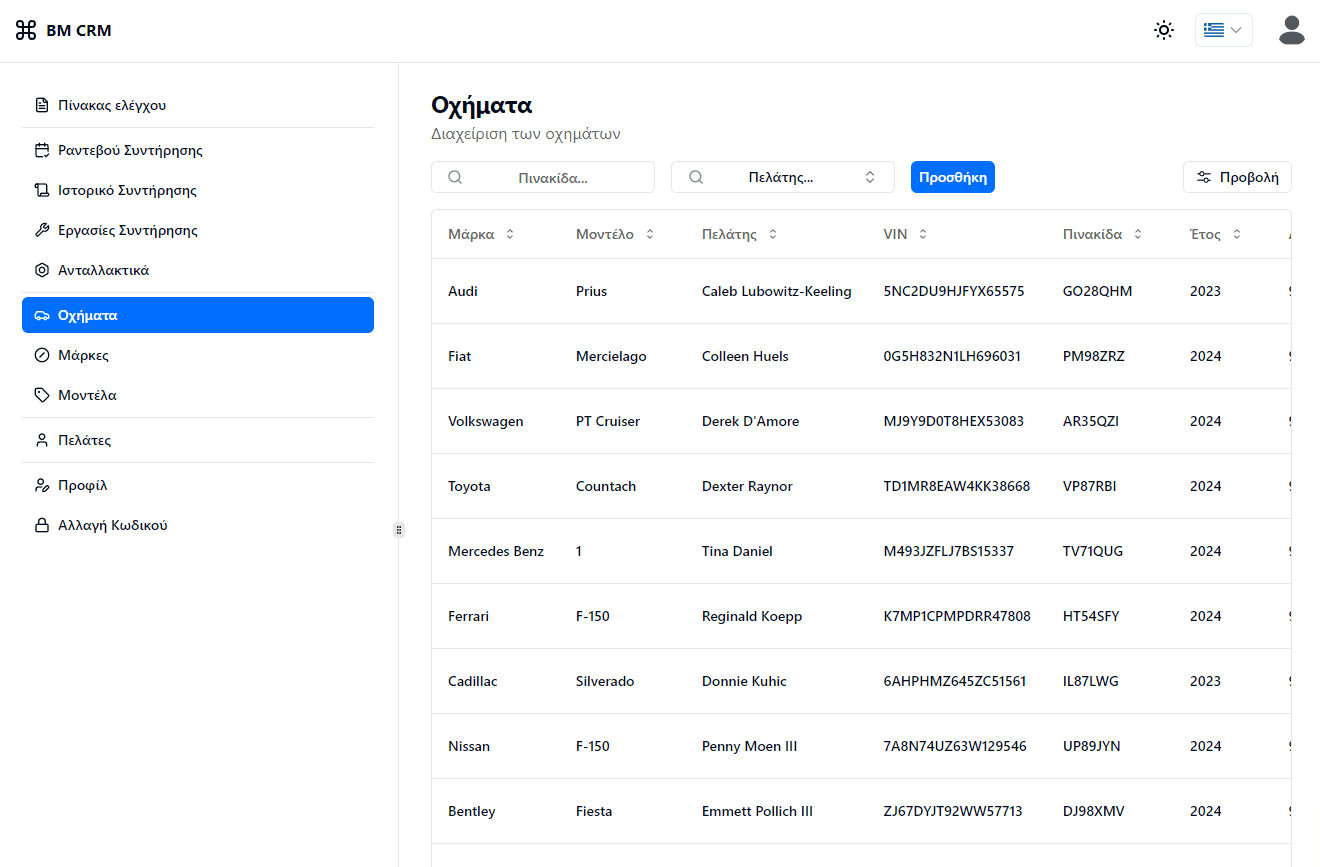Click plate VP87RBI cell

coord(1090,486)
